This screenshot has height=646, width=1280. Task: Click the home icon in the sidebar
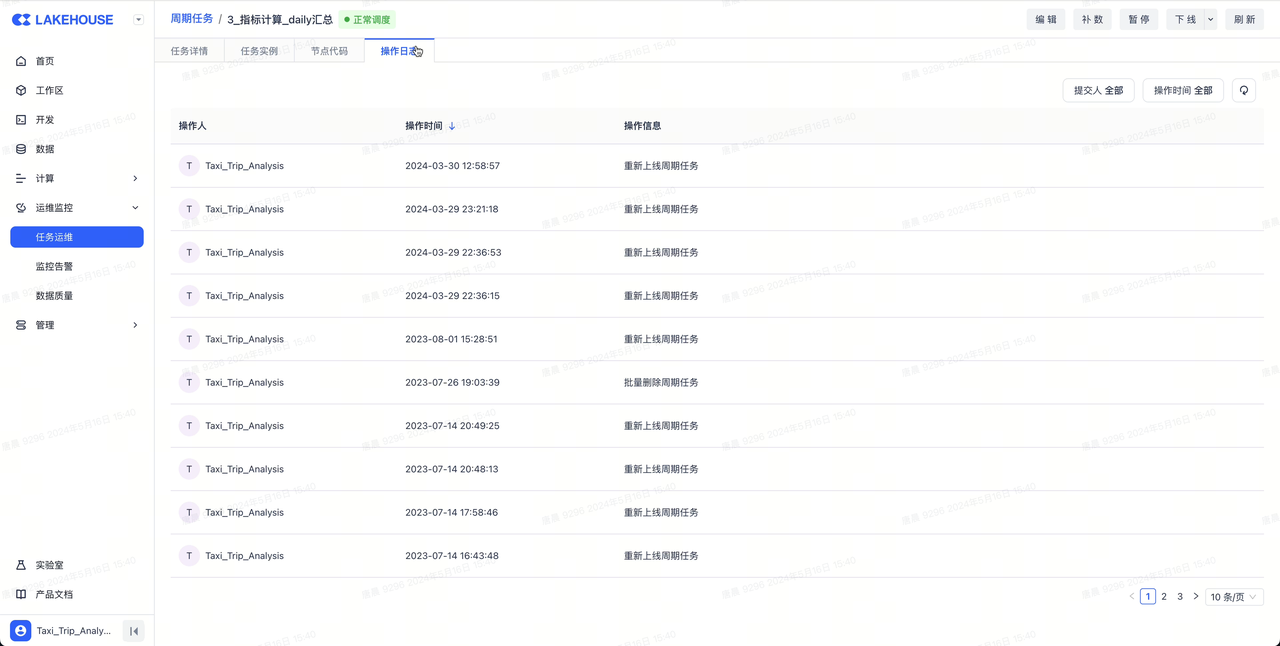click(x=21, y=61)
